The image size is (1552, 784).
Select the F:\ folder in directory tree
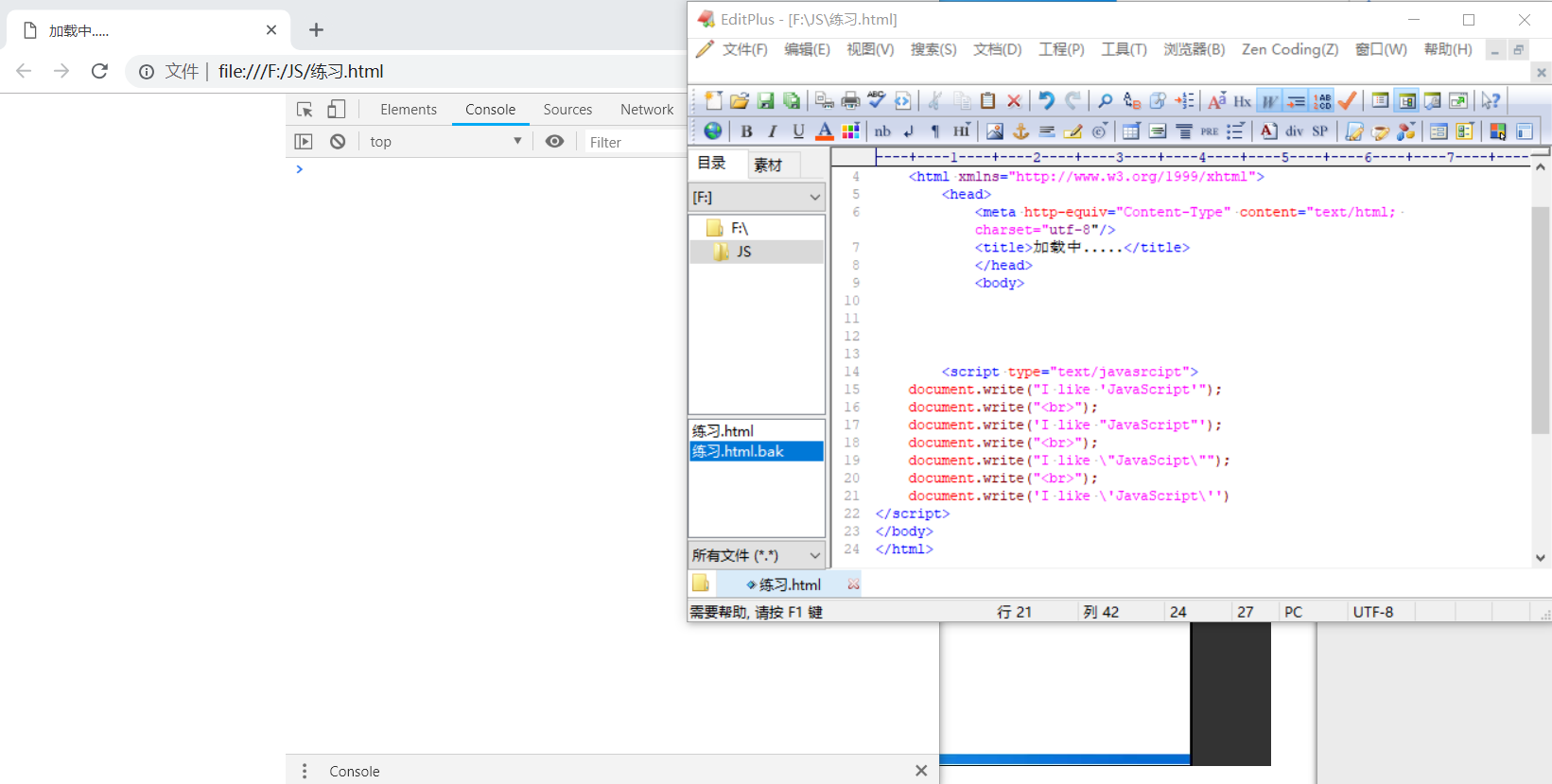pos(739,228)
